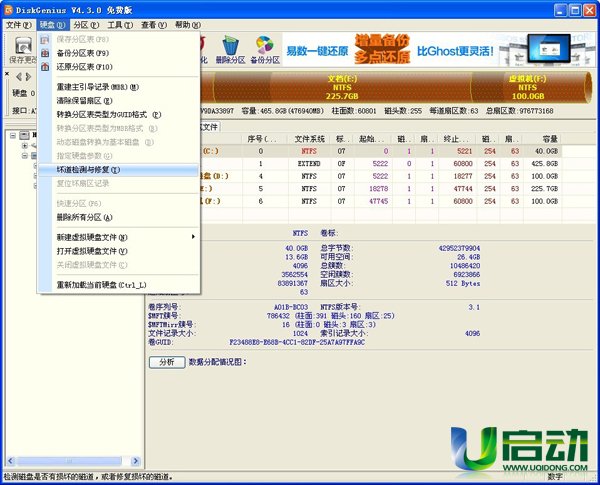Select 清除保留扇区 menu entry
Viewport: 600px width, 485px height.
pyautogui.click(x=119, y=101)
